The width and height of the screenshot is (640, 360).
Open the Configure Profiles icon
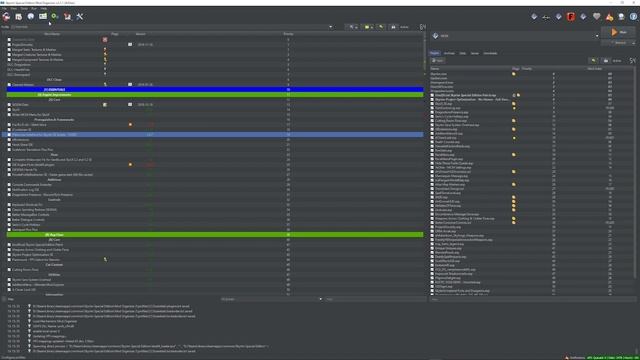[x=43, y=17]
